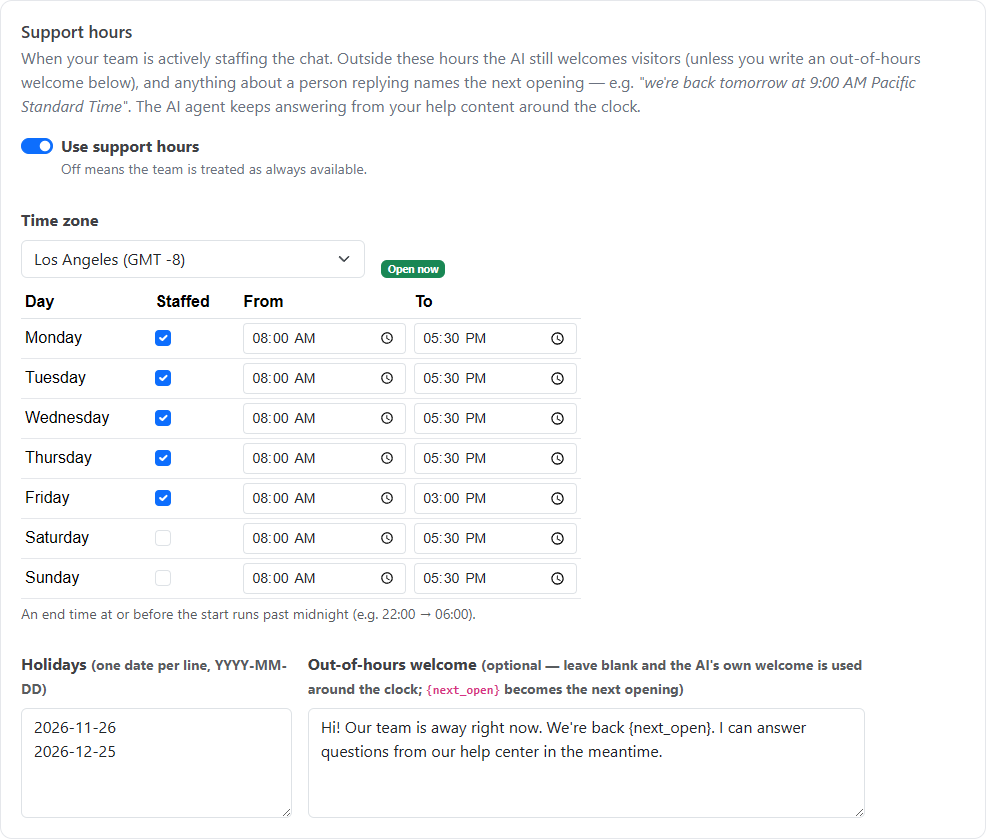The height and width of the screenshot is (839, 986).
Task: Open the Saturday To clock icon
Action: (x=557, y=538)
